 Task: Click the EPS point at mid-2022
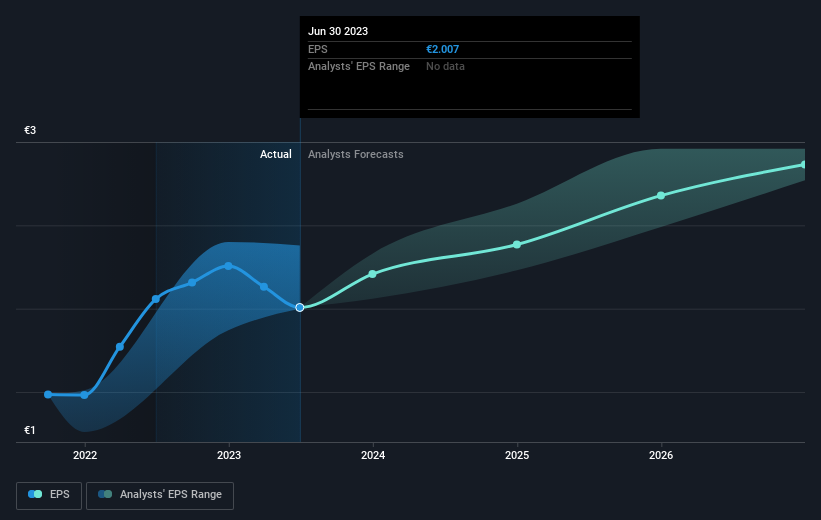[156, 299]
